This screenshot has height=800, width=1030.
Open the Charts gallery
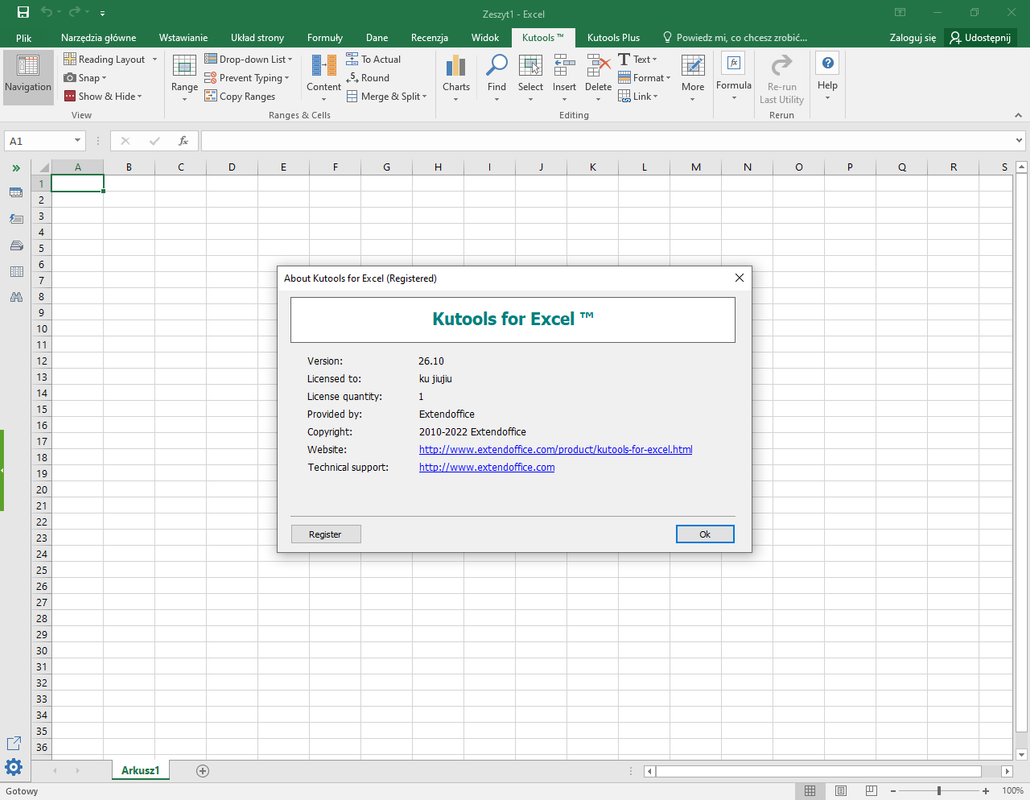coord(456,78)
